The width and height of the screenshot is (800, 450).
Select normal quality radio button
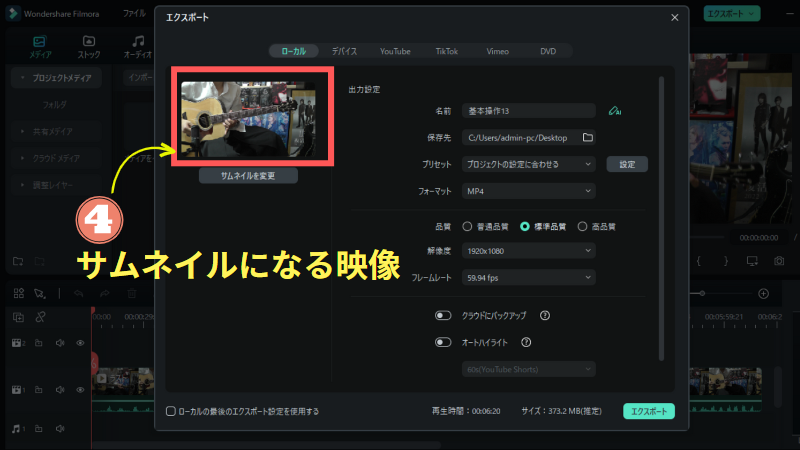pyautogui.click(x=467, y=227)
